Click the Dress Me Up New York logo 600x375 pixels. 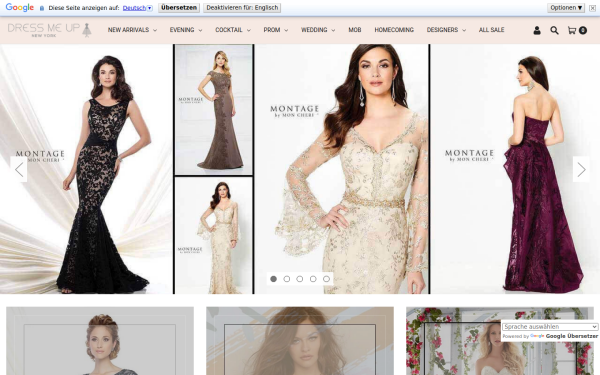[x=49, y=30]
